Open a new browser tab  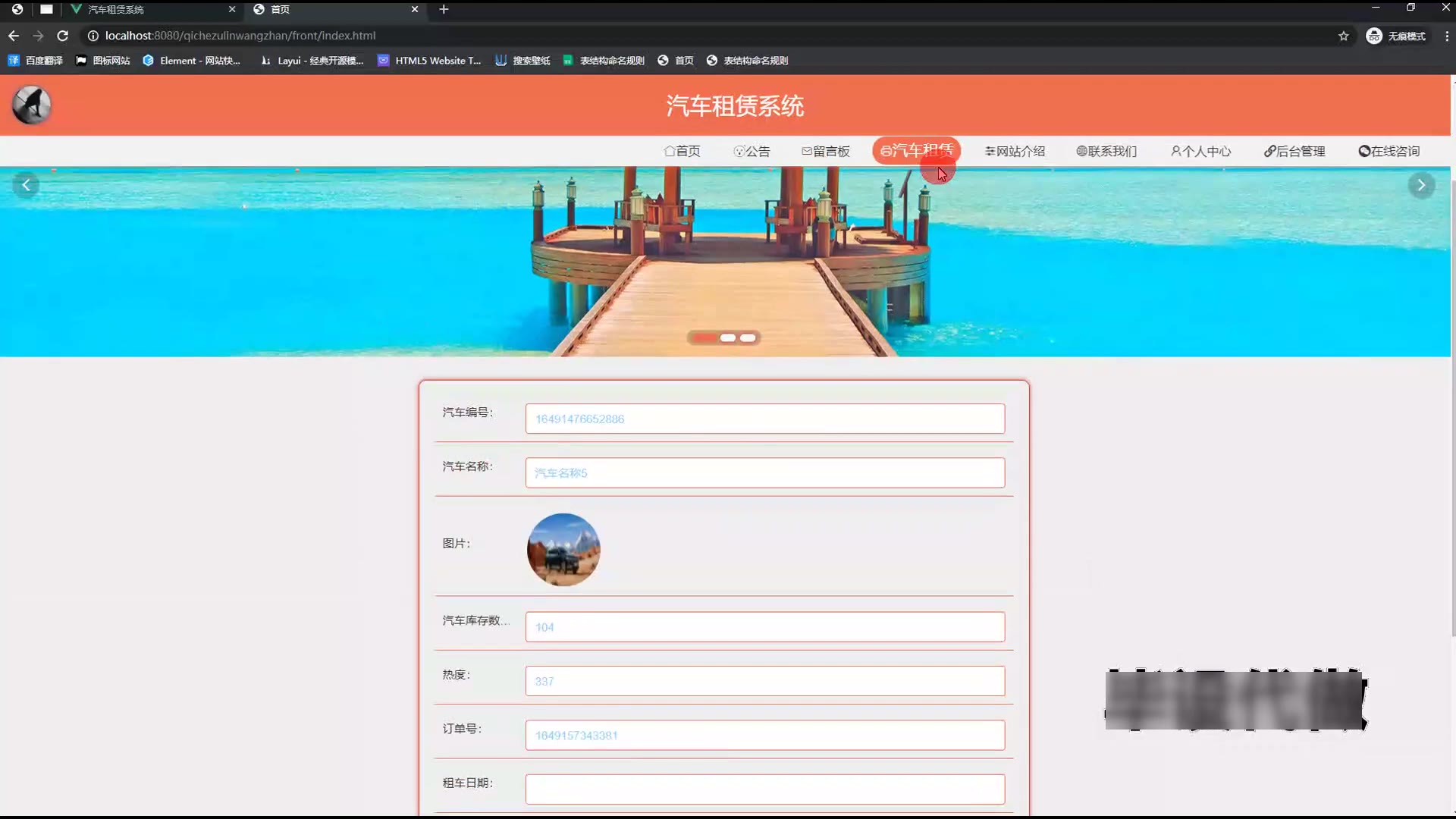click(x=444, y=9)
